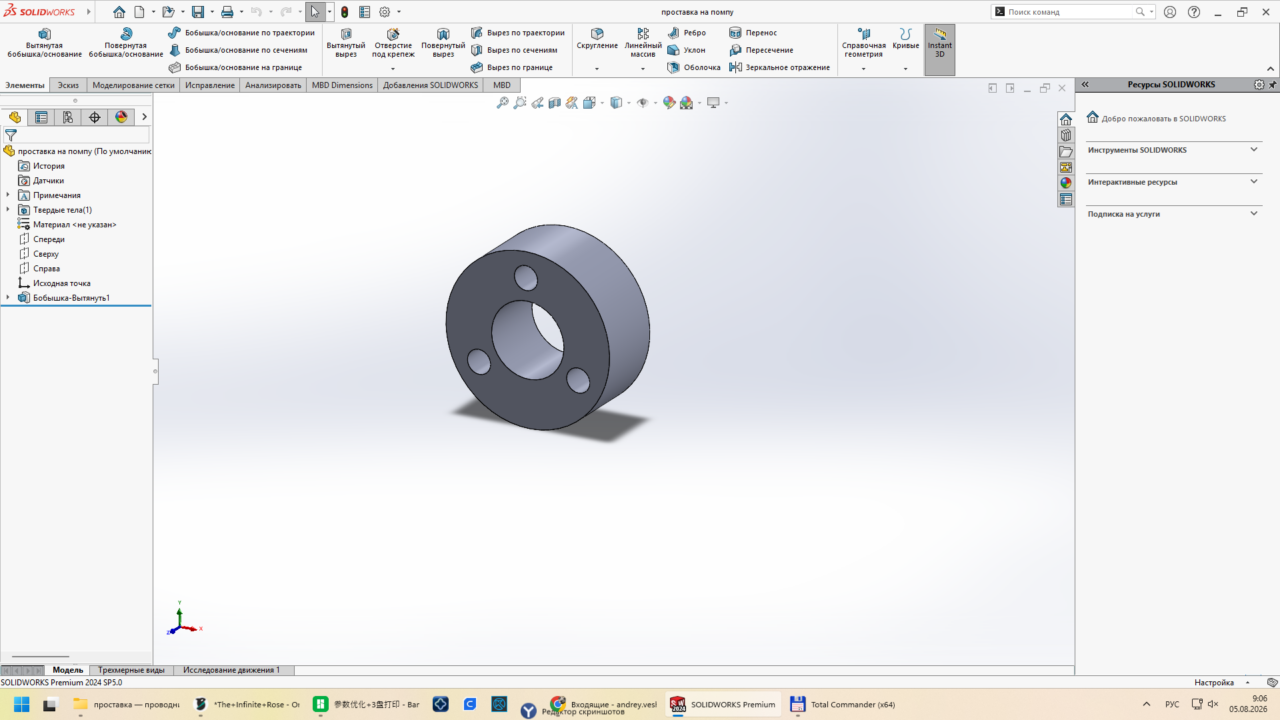Open Справочная геометрия reference geometry
The image size is (1280, 720).
coord(864,43)
